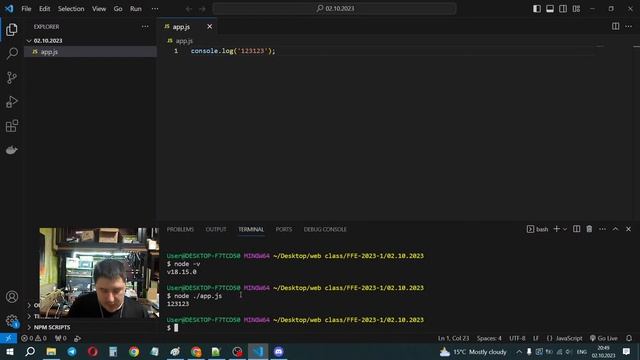Open the Explorer view in activity bar
The width and height of the screenshot is (640, 360).
coord(12,30)
